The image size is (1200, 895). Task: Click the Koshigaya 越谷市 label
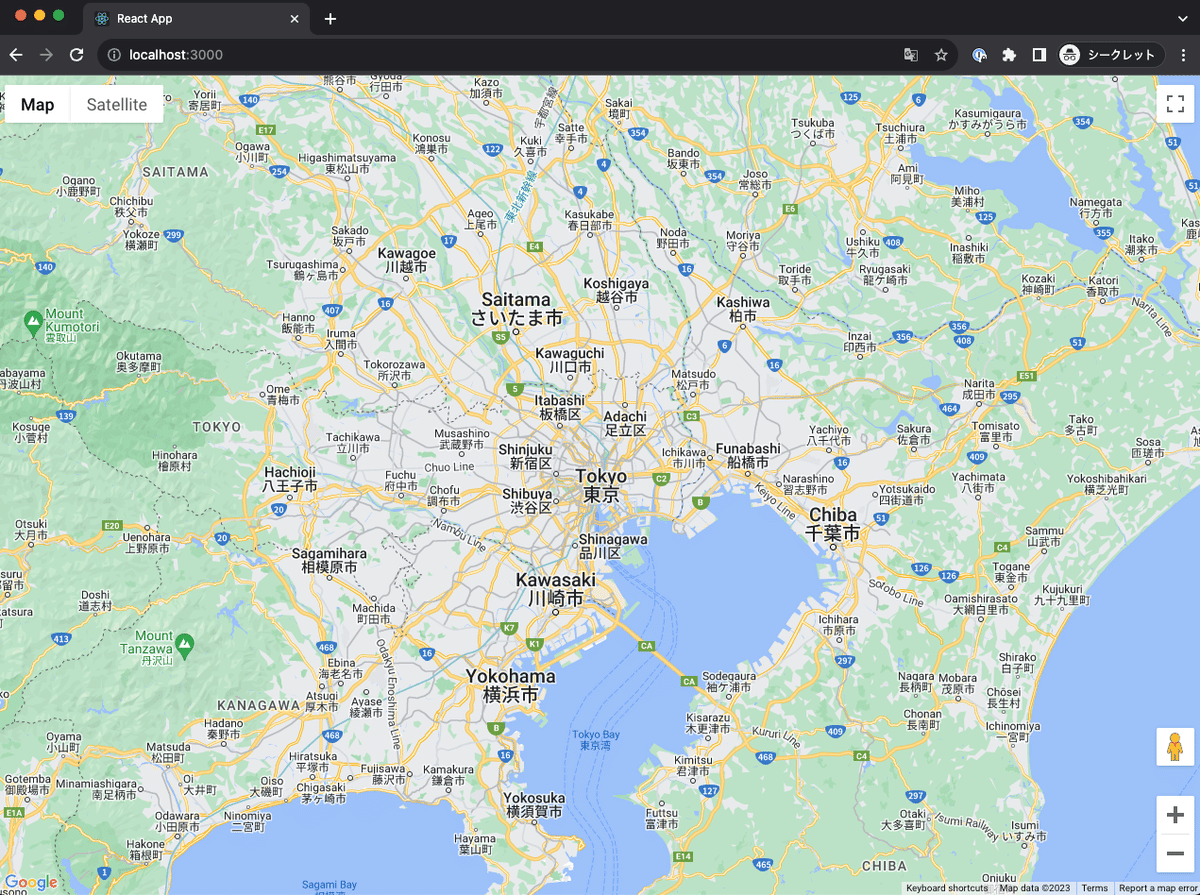coord(616,290)
